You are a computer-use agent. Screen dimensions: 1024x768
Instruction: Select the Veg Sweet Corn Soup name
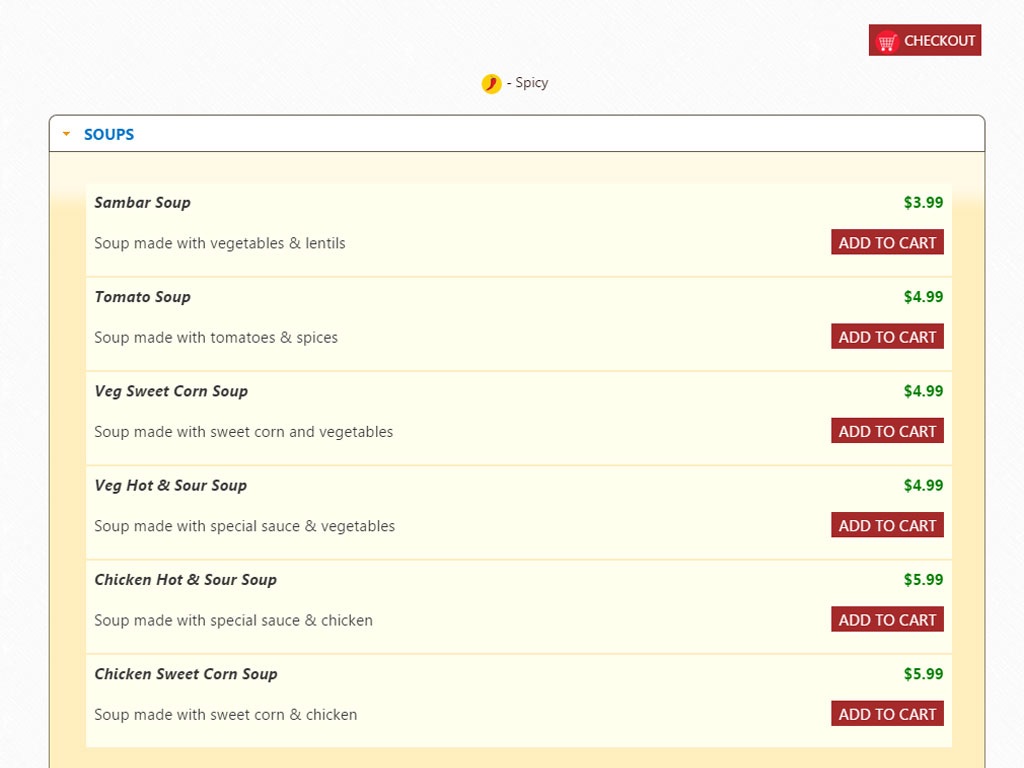[171, 391]
